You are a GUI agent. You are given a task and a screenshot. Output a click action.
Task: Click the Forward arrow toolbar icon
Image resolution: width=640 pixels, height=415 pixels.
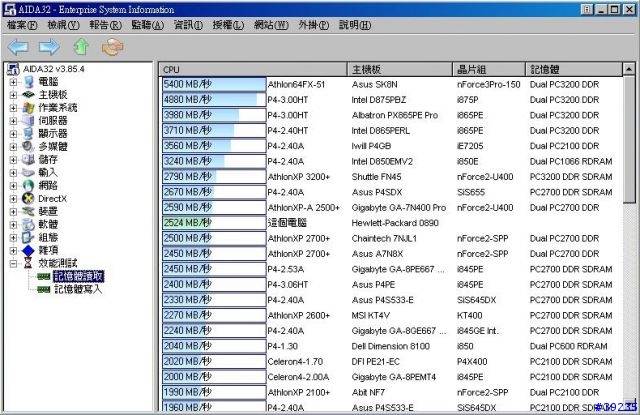coord(49,47)
